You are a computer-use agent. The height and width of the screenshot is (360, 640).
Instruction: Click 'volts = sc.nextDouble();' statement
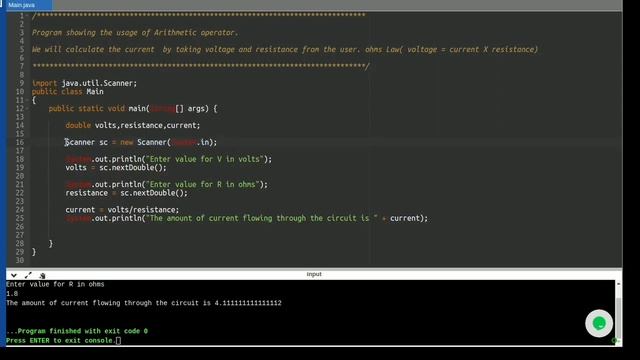[116, 168]
